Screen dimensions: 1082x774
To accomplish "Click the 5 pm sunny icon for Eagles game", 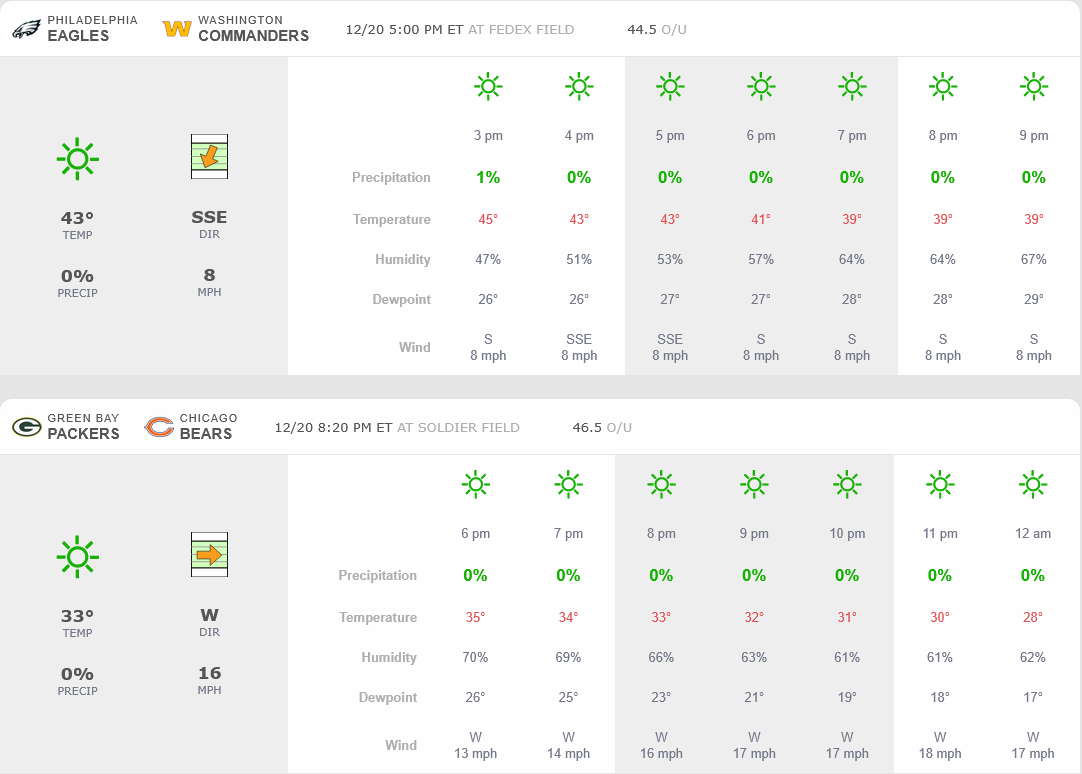I will (x=670, y=87).
